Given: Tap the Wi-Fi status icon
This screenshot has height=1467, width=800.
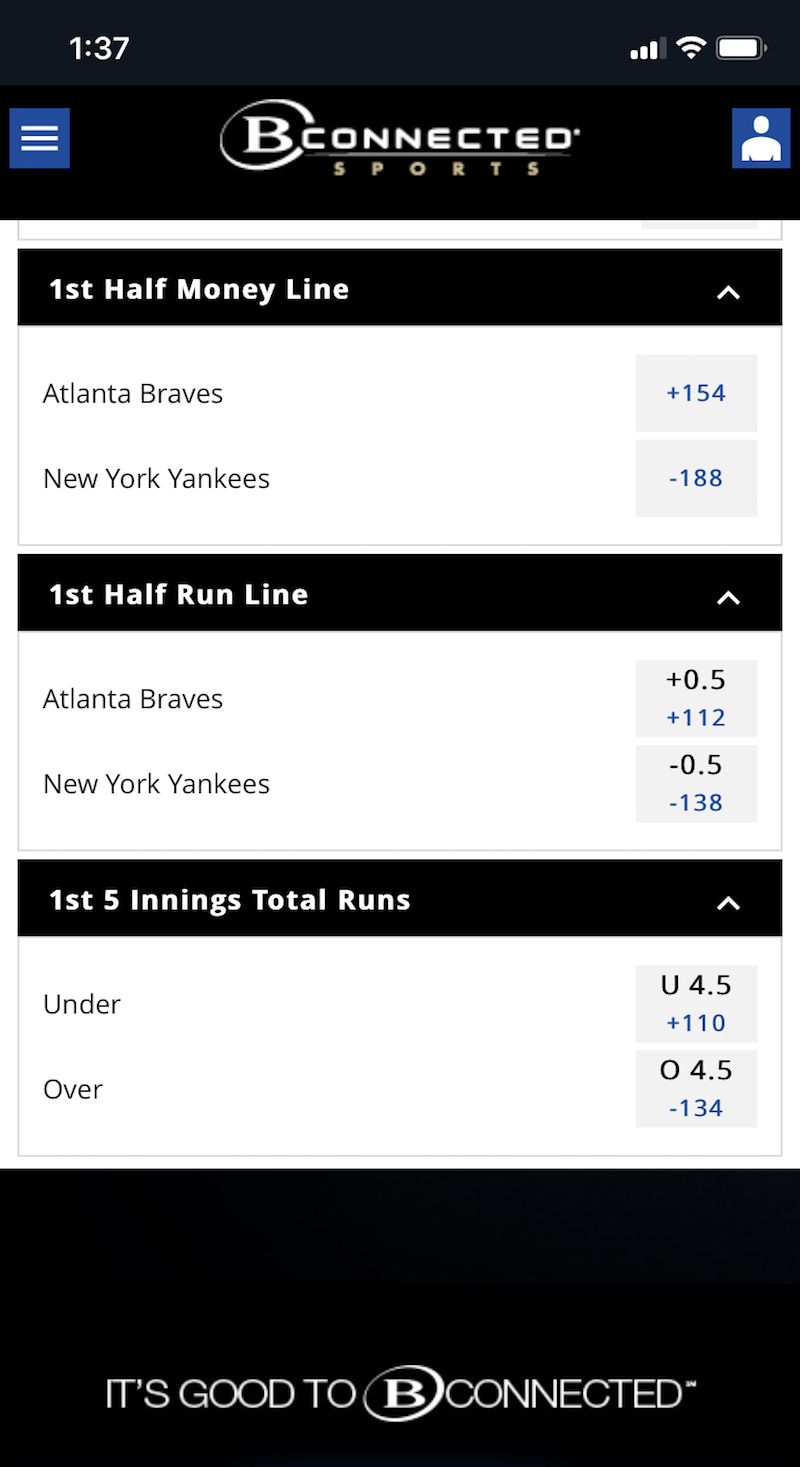Looking at the screenshot, I should [x=690, y=48].
